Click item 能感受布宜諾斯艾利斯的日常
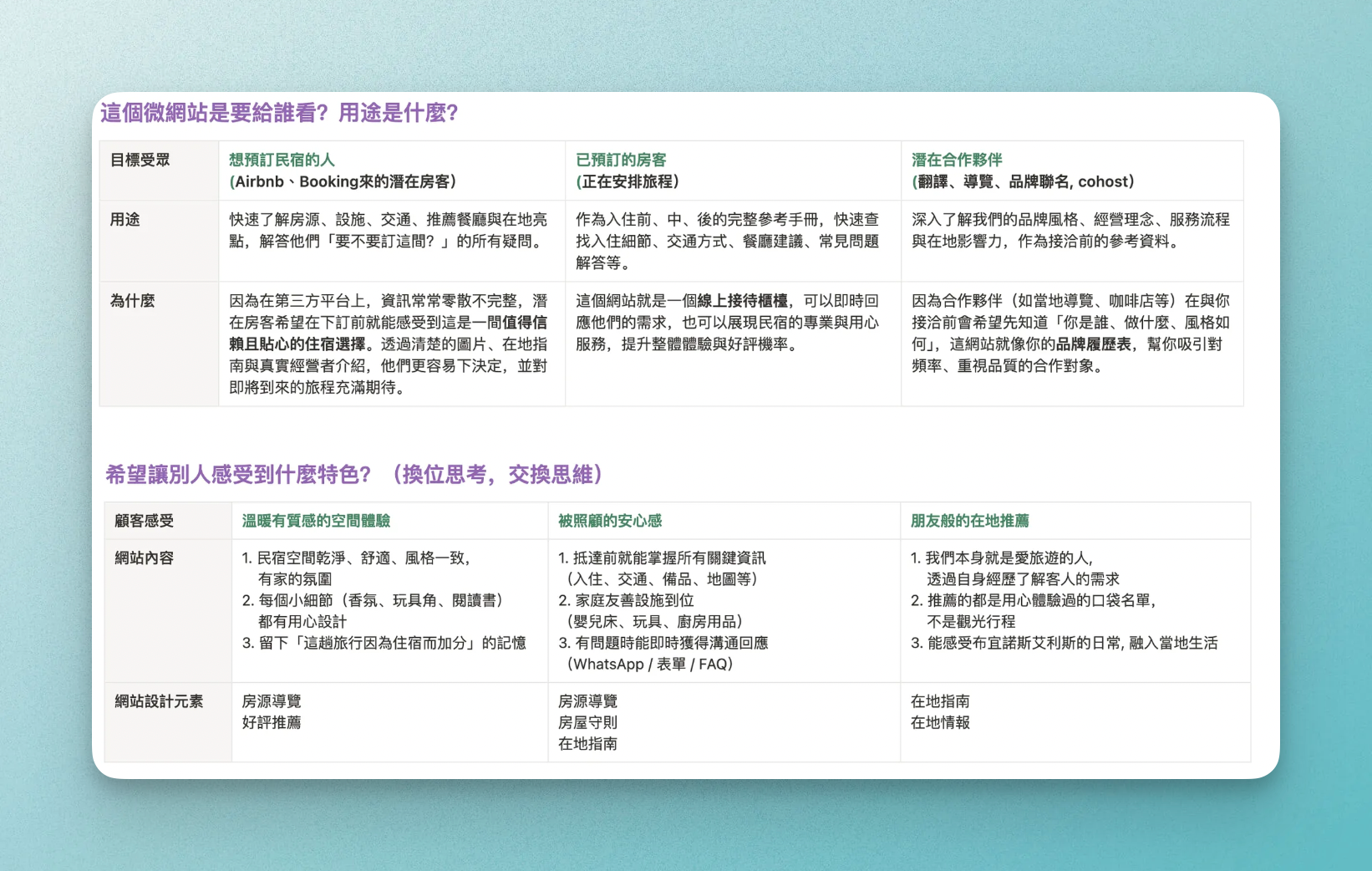The width and height of the screenshot is (1372, 871). tap(1065, 643)
